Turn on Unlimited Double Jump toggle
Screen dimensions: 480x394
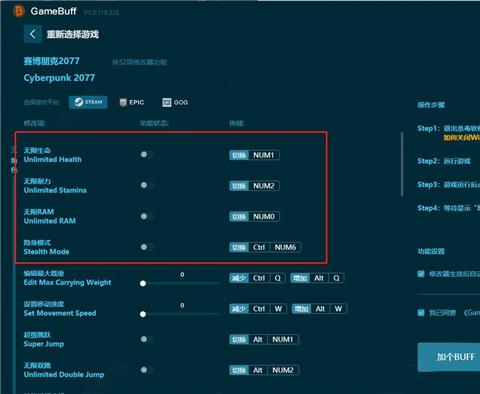point(146,370)
